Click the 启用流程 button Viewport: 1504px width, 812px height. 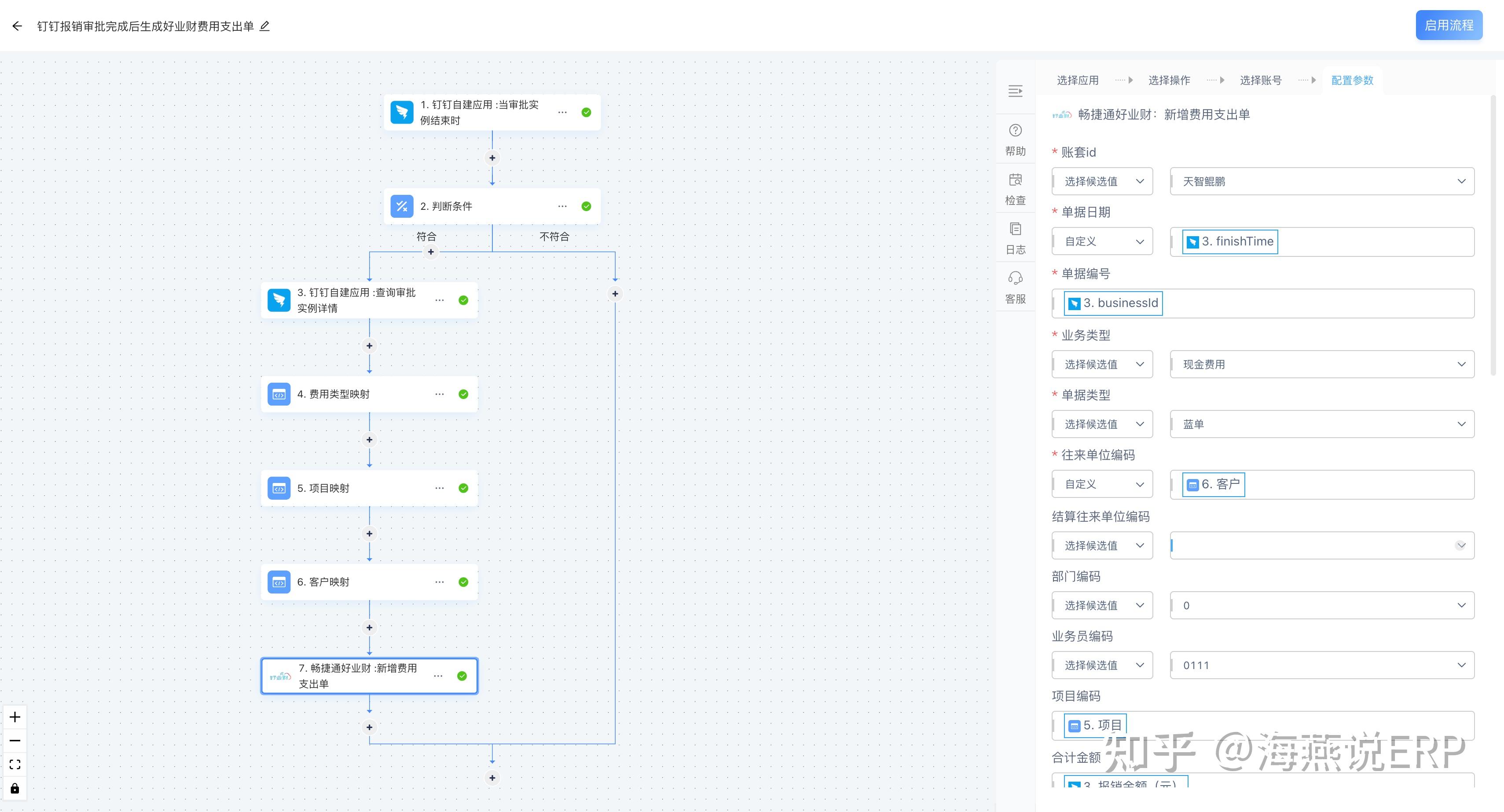[x=1449, y=25]
